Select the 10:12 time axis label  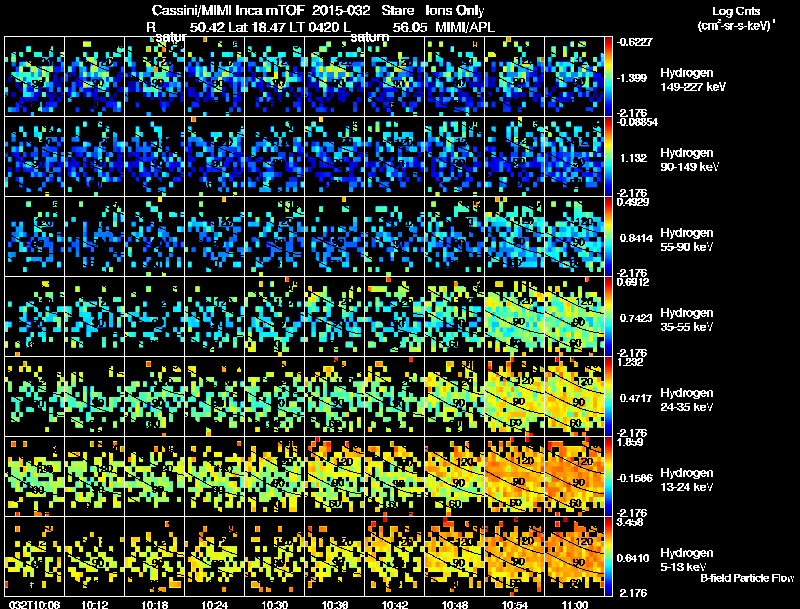tap(94, 605)
